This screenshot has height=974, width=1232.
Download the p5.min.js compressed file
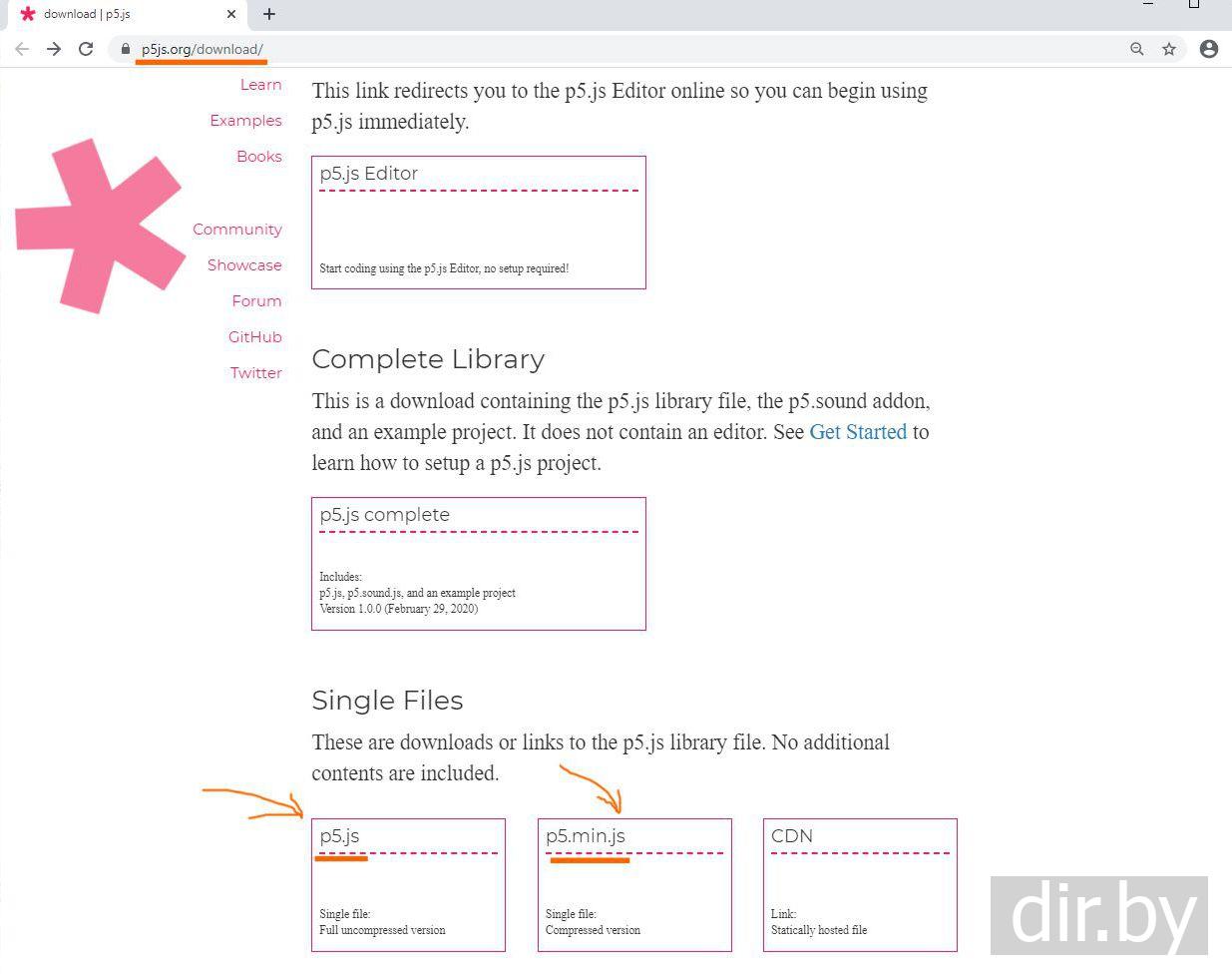[x=634, y=885]
